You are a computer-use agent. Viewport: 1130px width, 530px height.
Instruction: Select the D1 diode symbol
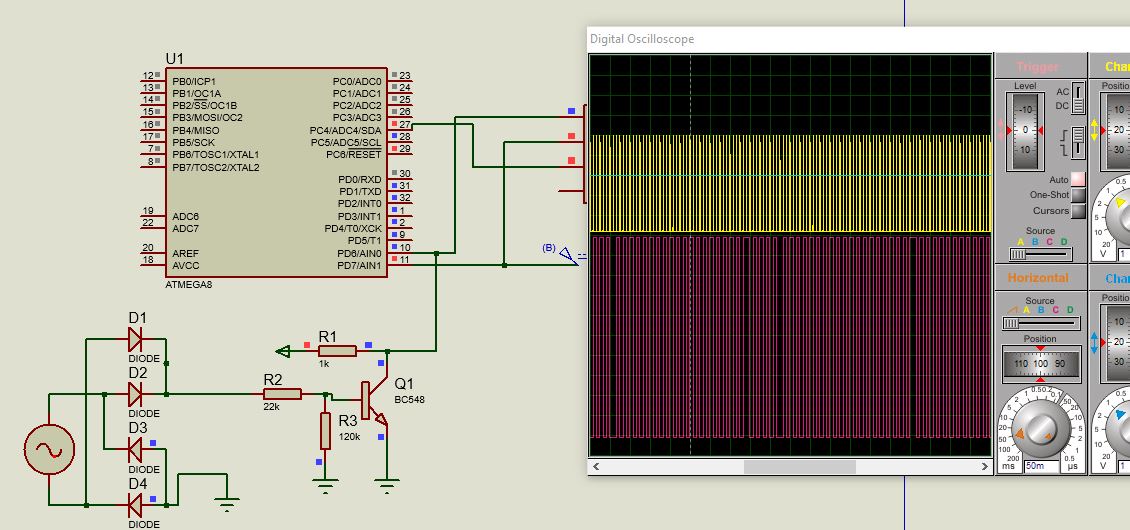point(135,338)
